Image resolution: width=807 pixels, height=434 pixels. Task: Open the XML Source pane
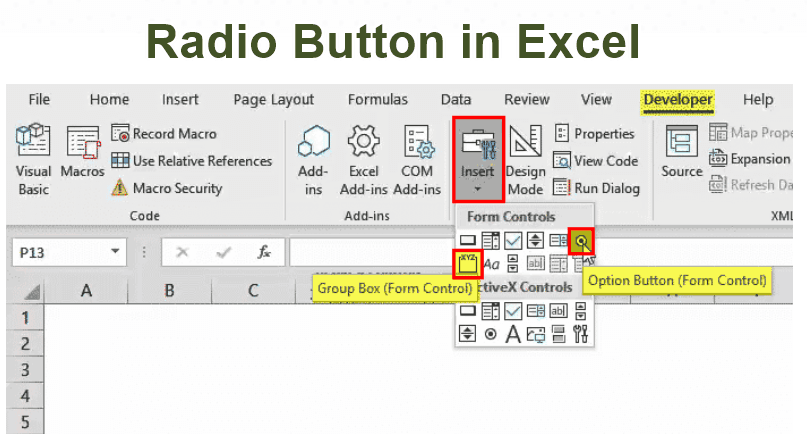681,152
